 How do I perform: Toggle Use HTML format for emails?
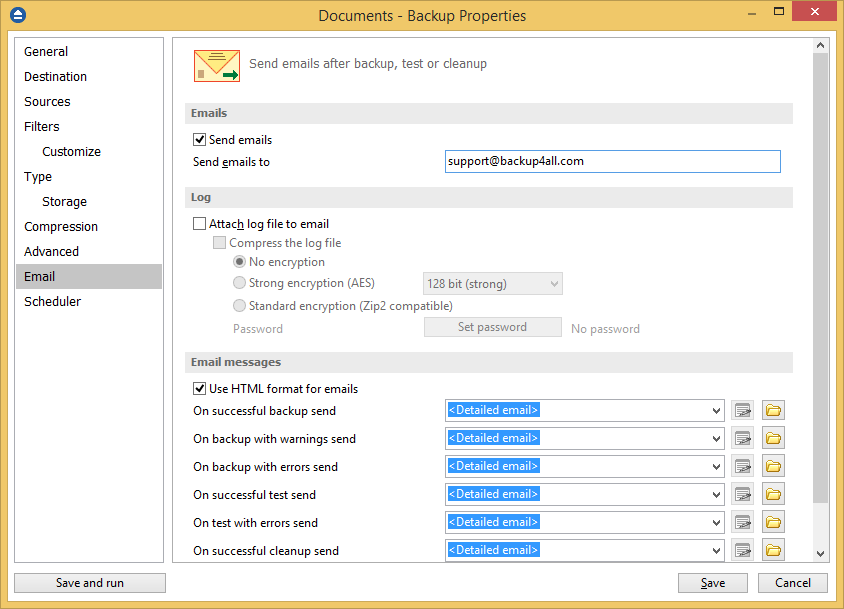(199, 389)
